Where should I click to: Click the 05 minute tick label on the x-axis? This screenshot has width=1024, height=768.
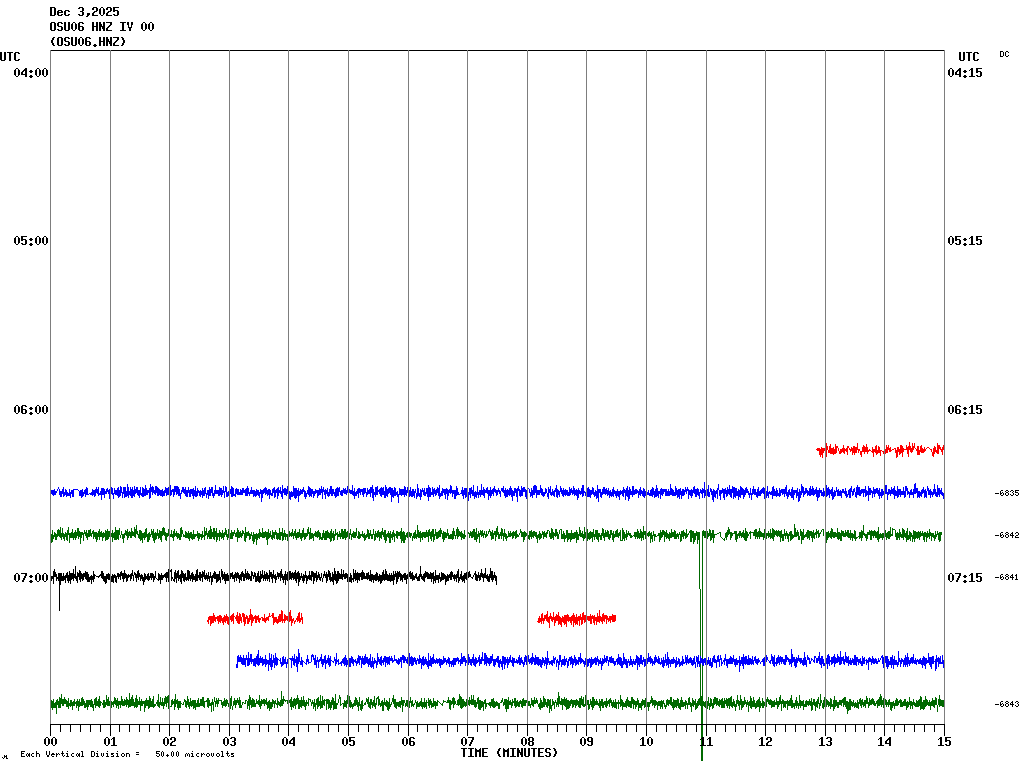click(x=348, y=742)
